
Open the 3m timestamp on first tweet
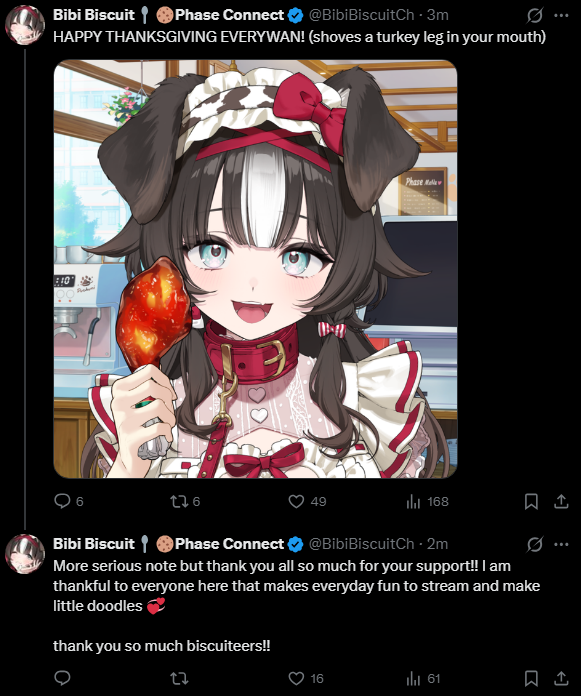[437, 15]
